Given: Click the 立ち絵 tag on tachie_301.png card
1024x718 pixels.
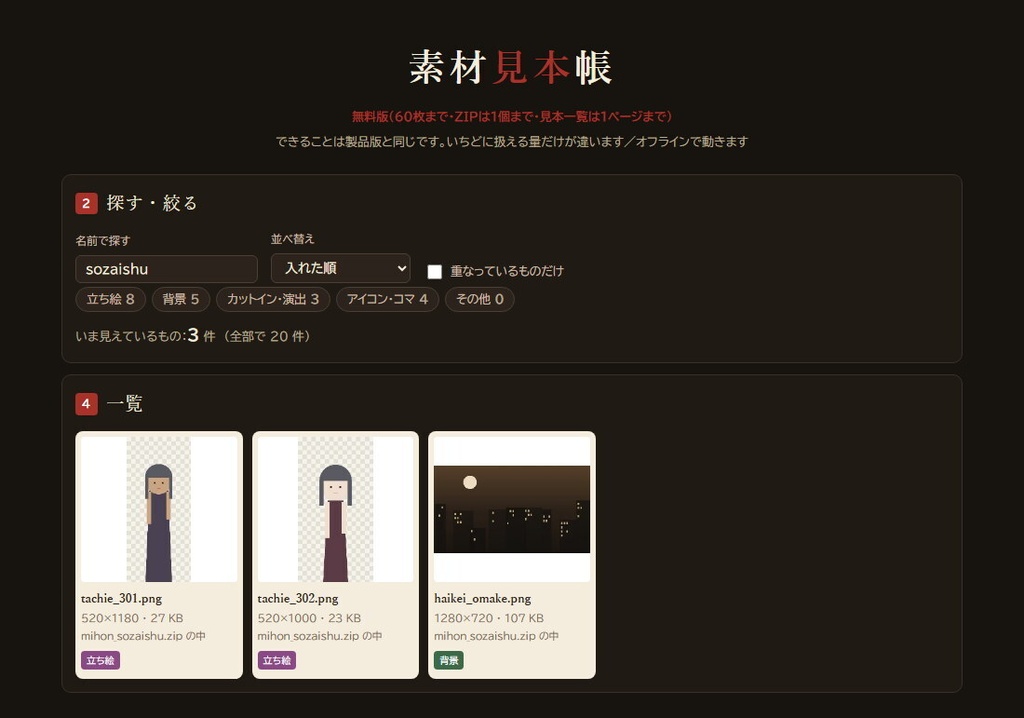Looking at the screenshot, I should [x=101, y=661].
